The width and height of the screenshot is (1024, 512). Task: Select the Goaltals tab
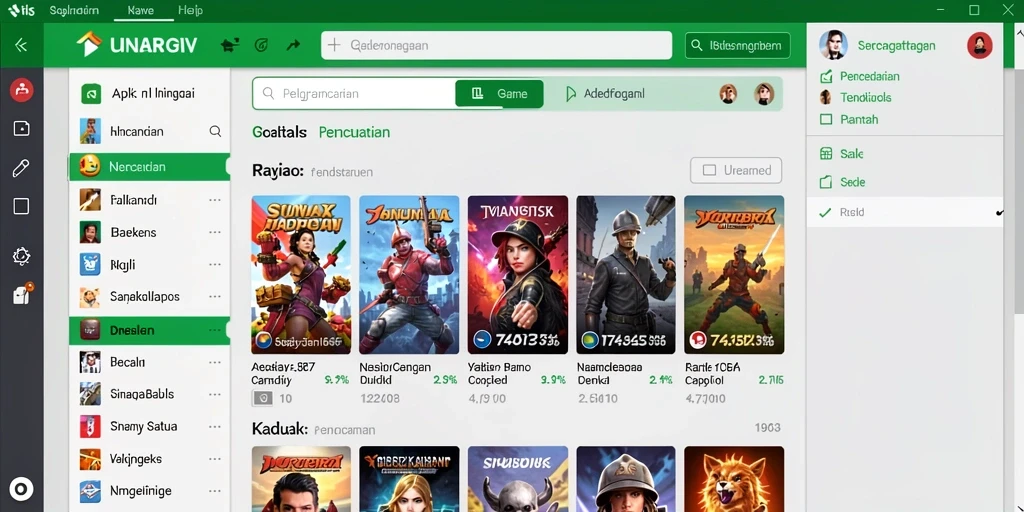click(x=280, y=132)
